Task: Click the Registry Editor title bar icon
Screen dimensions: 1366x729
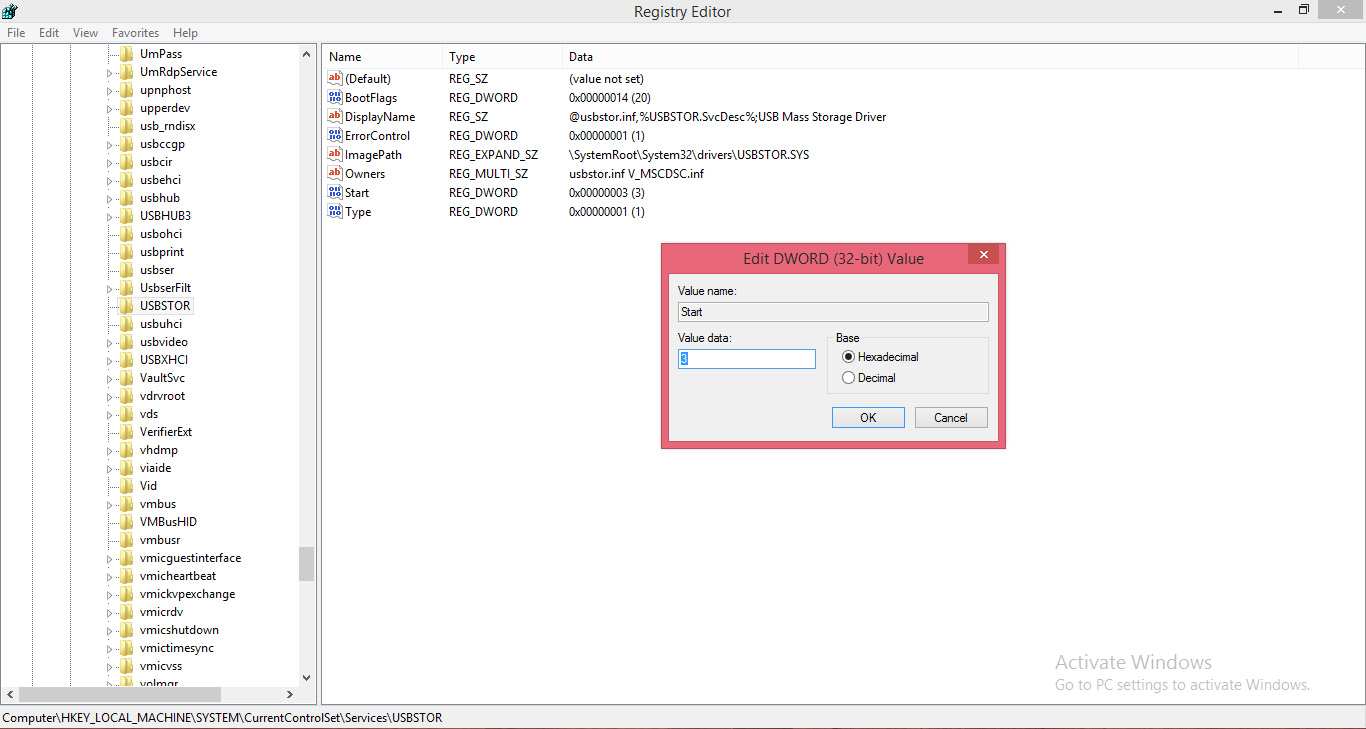Action: pyautogui.click(x=10, y=11)
